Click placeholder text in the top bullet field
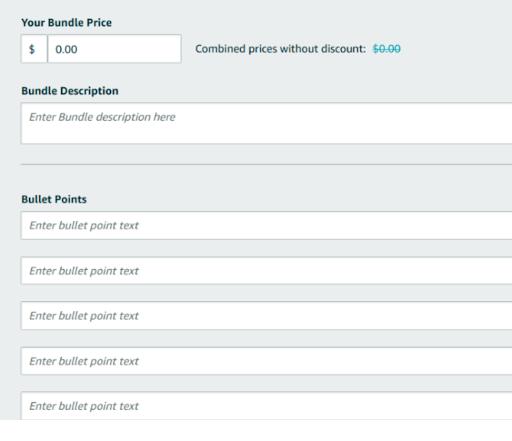Screen dimensions: 512x441 tap(84, 225)
